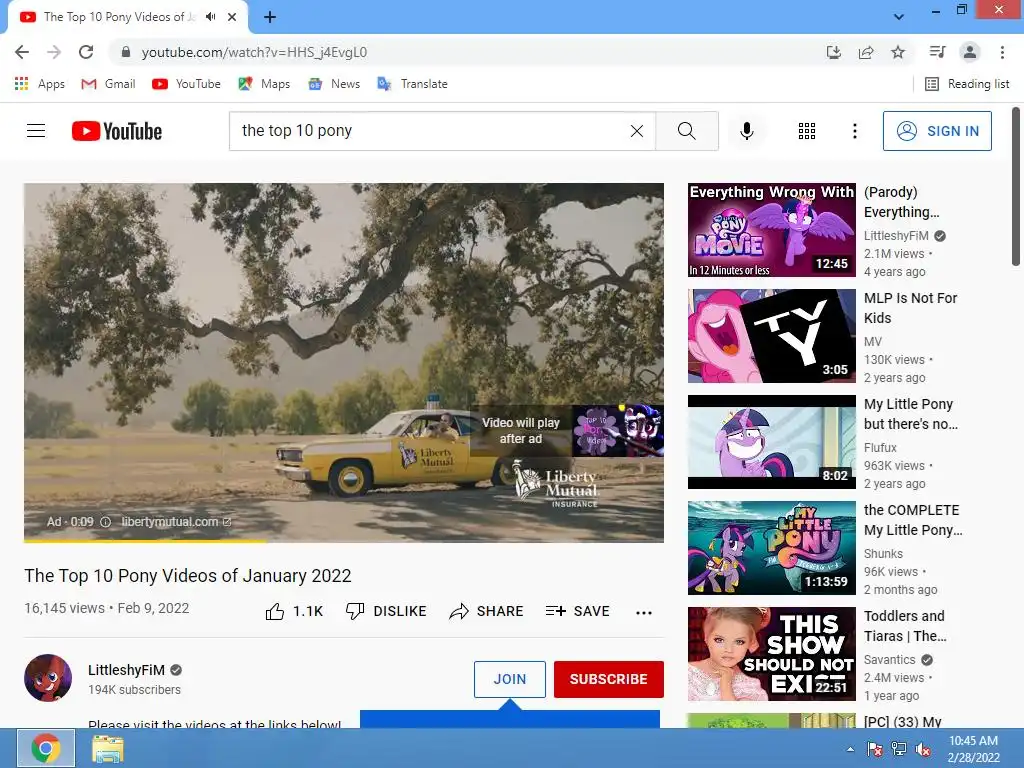The width and height of the screenshot is (1024, 768).
Task: Click the red SUBSCRIBE button
Action: click(x=609, y=679)
